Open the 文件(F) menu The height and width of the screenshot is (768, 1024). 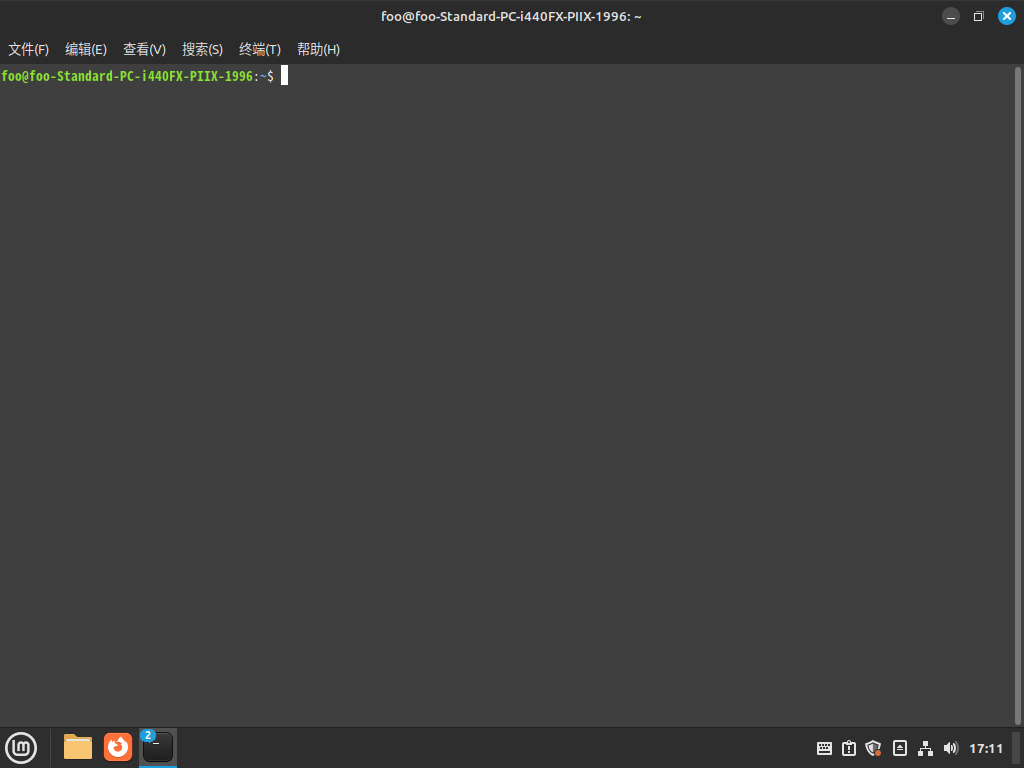pos(28,49)
